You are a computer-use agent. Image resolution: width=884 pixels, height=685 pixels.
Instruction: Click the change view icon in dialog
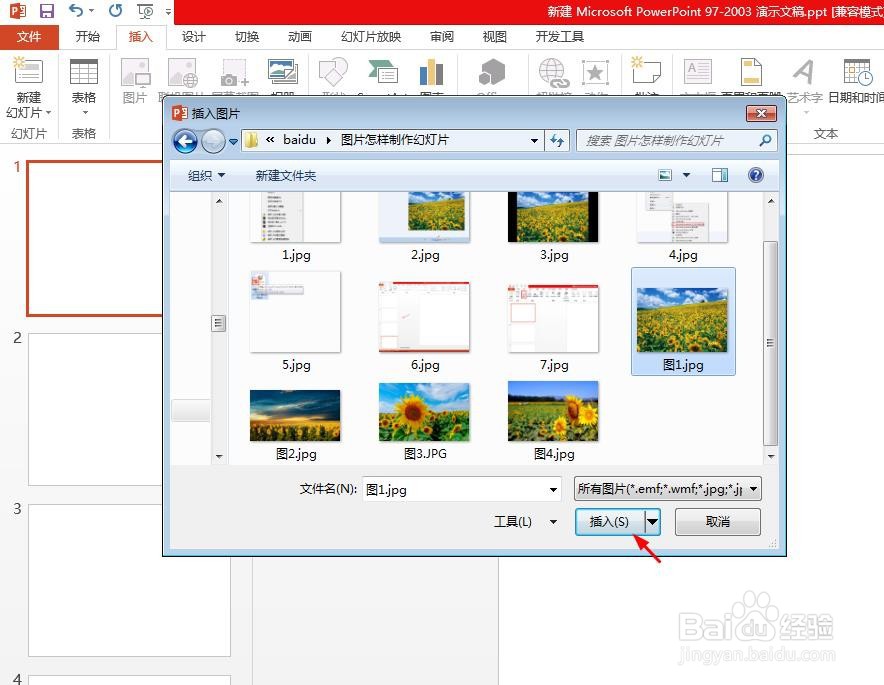click(665, 175)
